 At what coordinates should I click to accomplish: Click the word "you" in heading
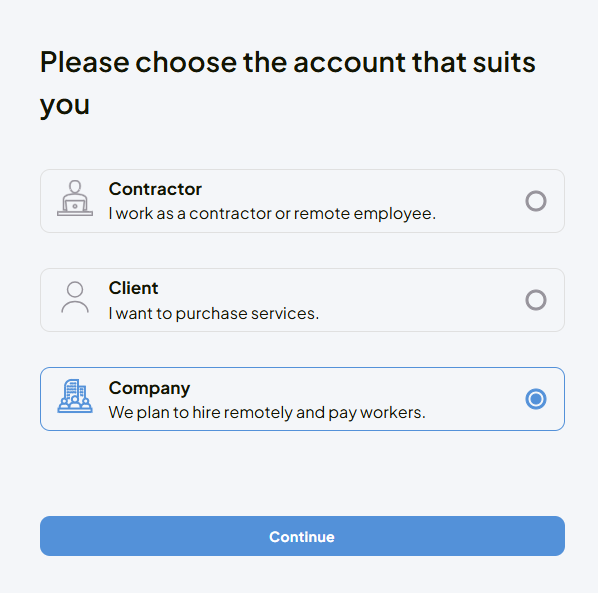tap(65, 105)
